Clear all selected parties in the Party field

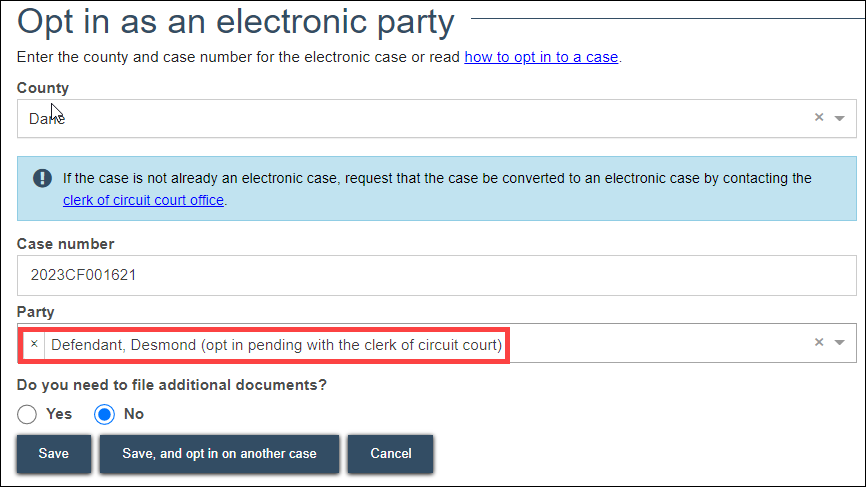[819, 342]
